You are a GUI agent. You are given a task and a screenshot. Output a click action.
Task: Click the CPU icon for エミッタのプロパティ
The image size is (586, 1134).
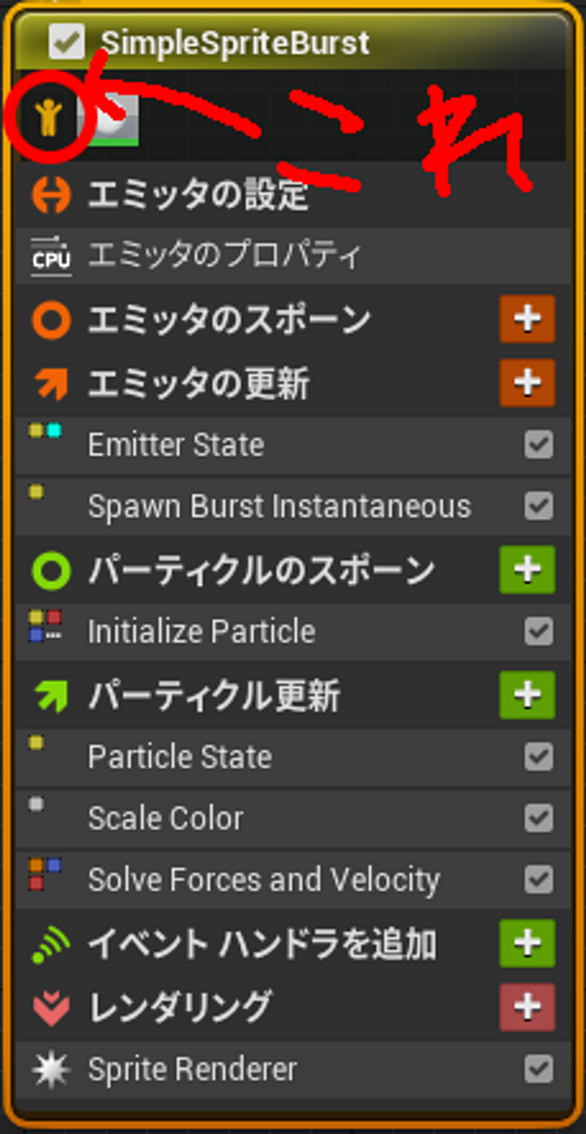51,256
